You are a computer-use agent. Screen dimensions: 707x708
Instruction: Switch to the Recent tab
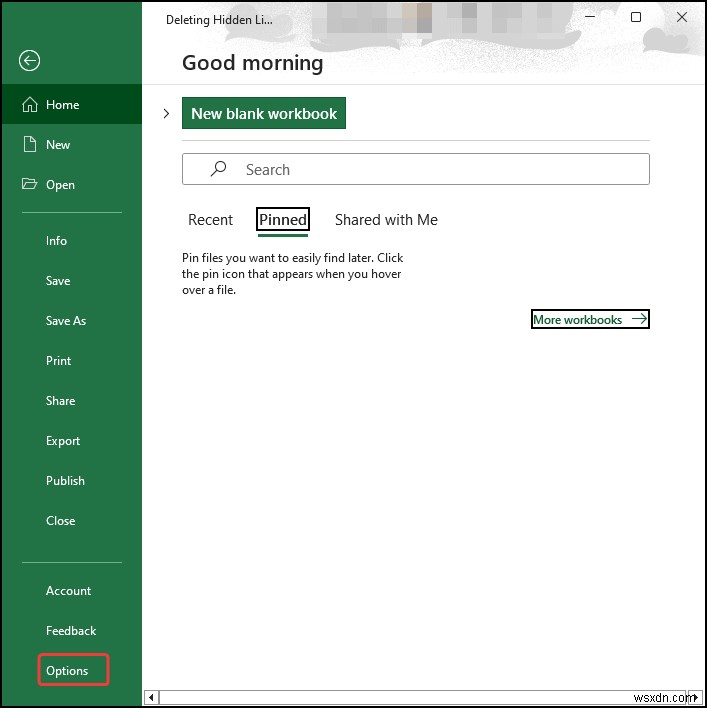pos(210,220)
